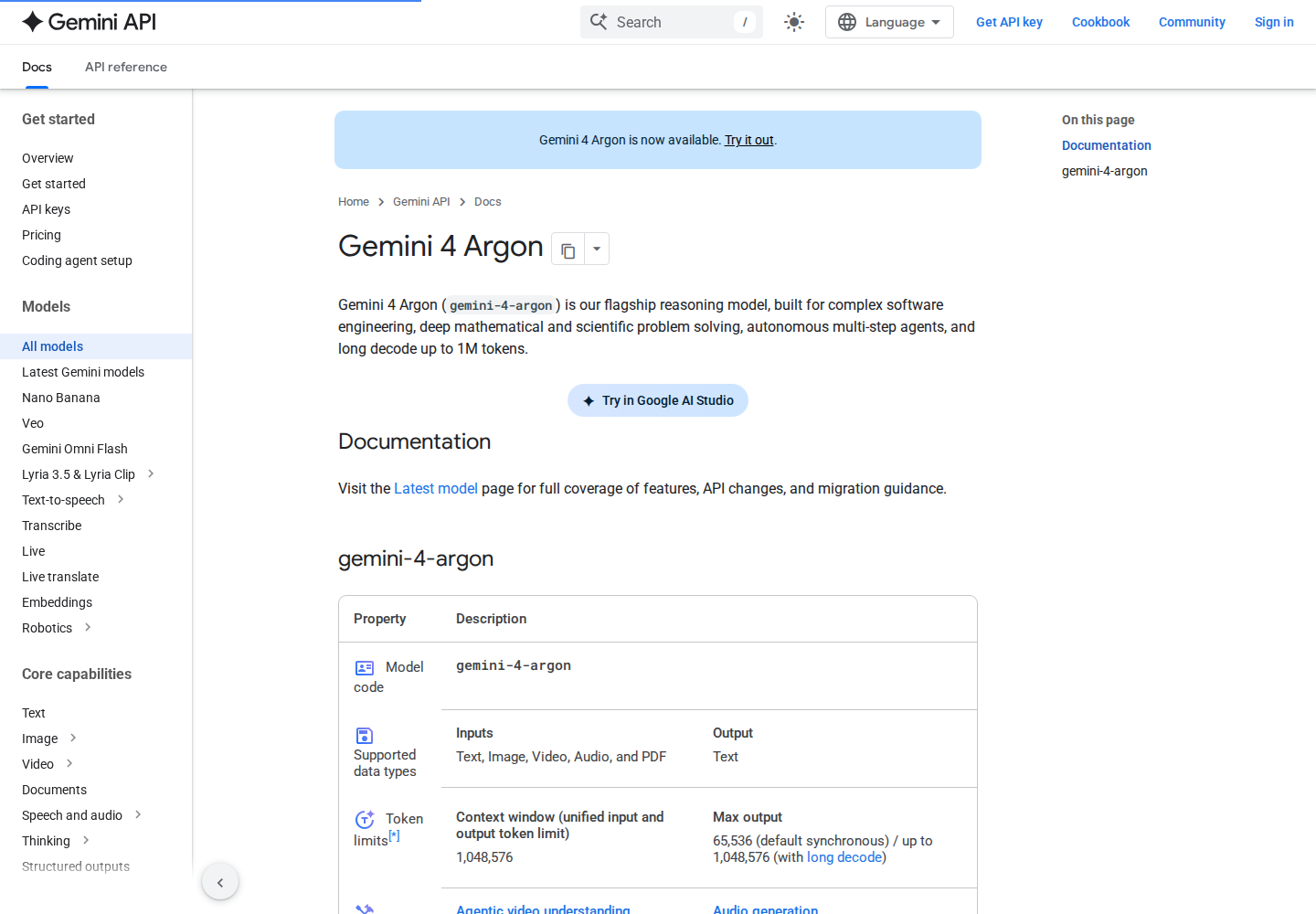Viewport: 1316px width, 914px height.
Task: Click the copy page icon beside the title
Action: [568, 249]
